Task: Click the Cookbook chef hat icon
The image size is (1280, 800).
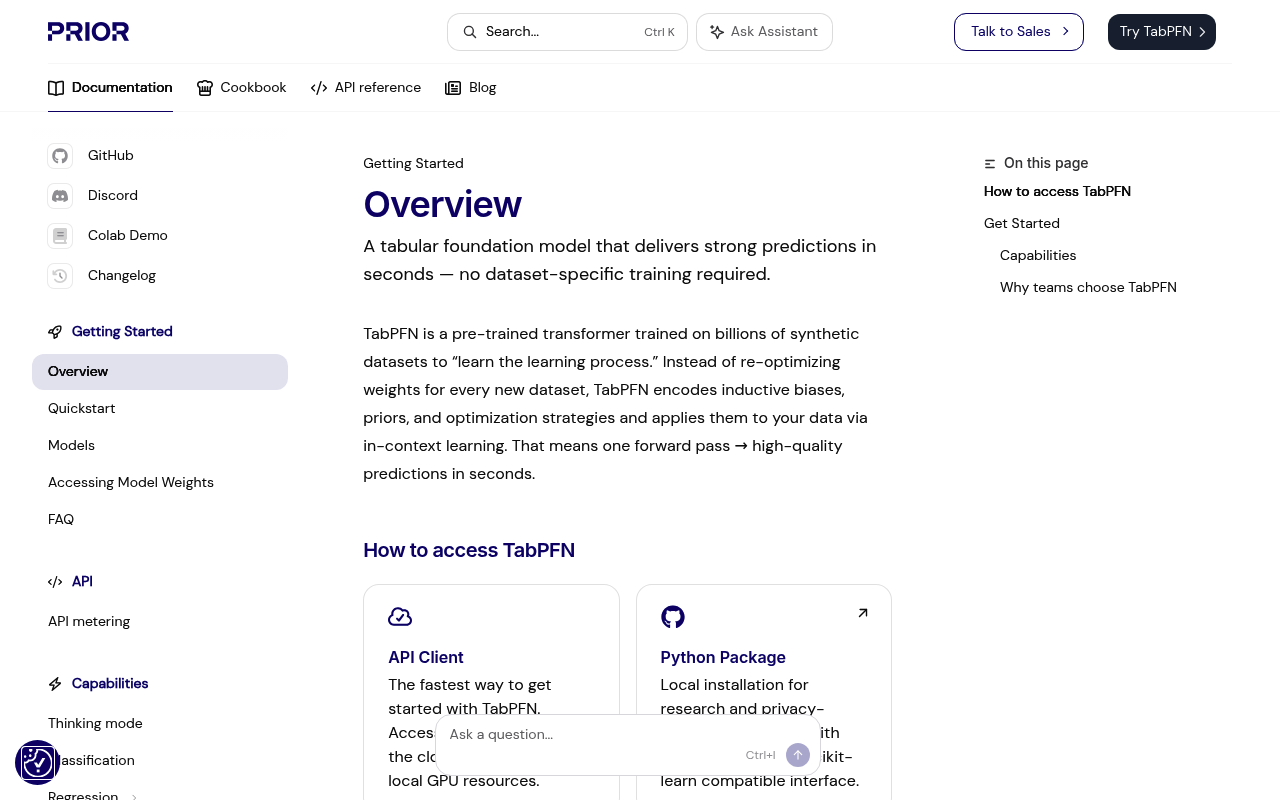Action: coord(205,88)
